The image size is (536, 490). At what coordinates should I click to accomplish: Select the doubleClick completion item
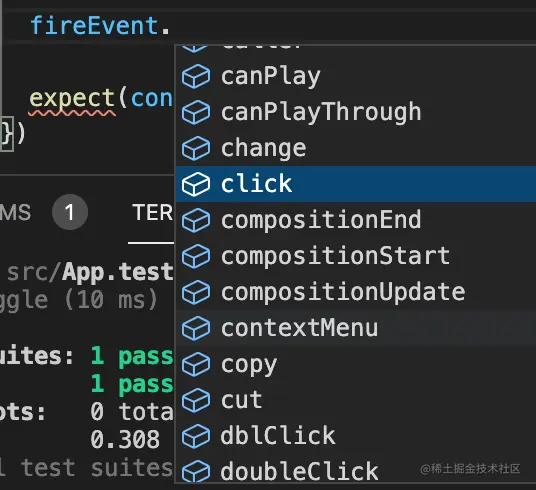pos(356,471)
